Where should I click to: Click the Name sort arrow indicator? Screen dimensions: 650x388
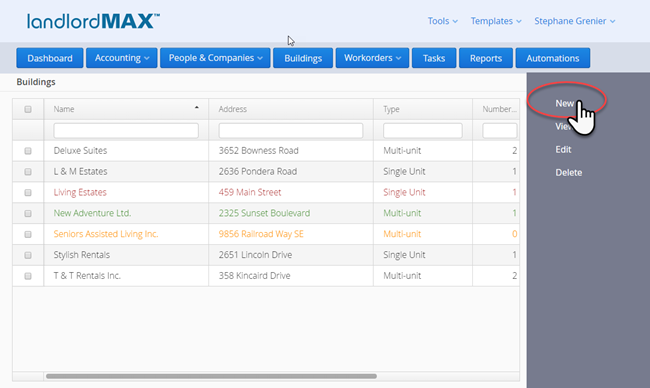(x=196, y=108)
